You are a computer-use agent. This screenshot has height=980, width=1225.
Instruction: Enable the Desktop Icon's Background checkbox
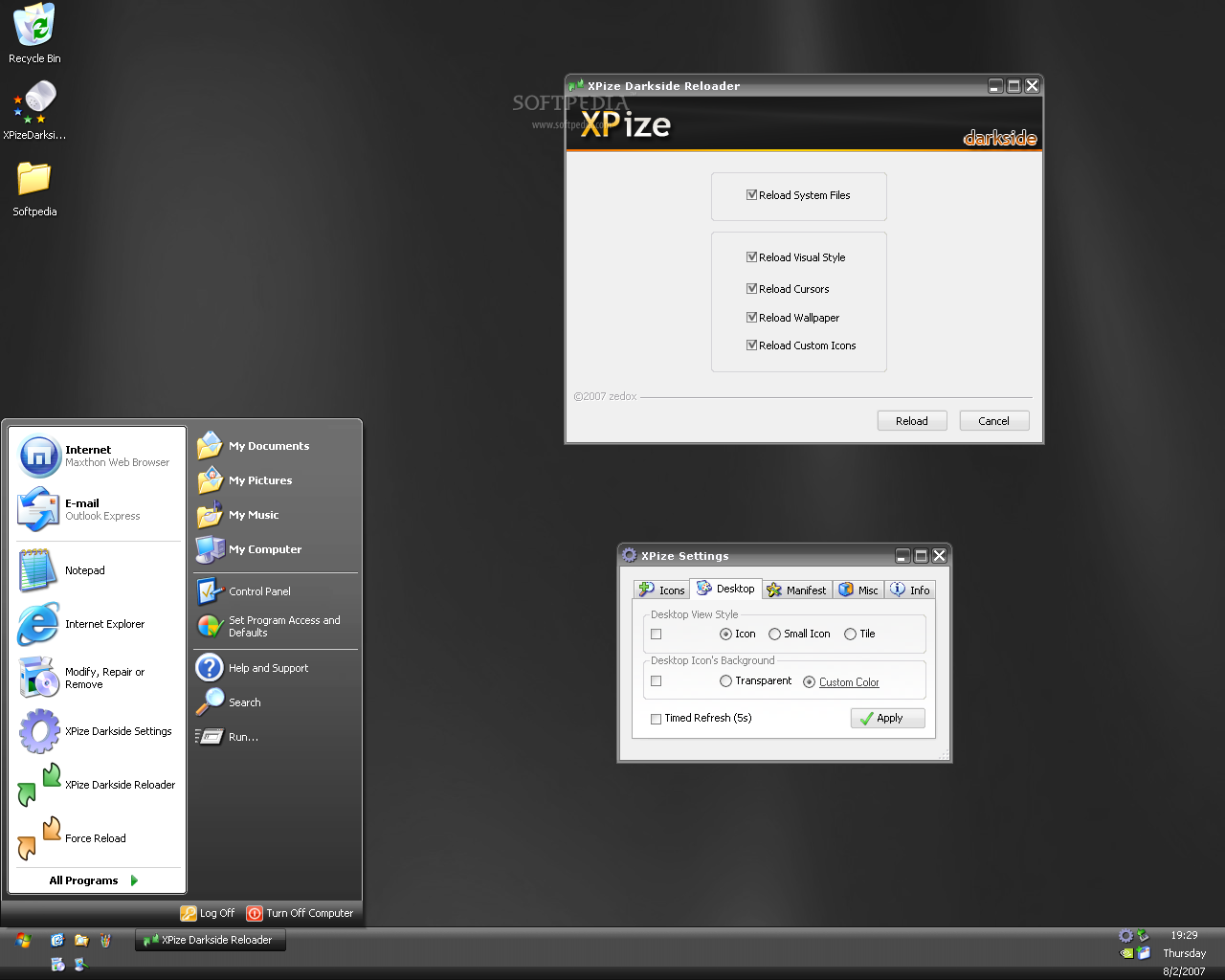click(x=657, y=681)
